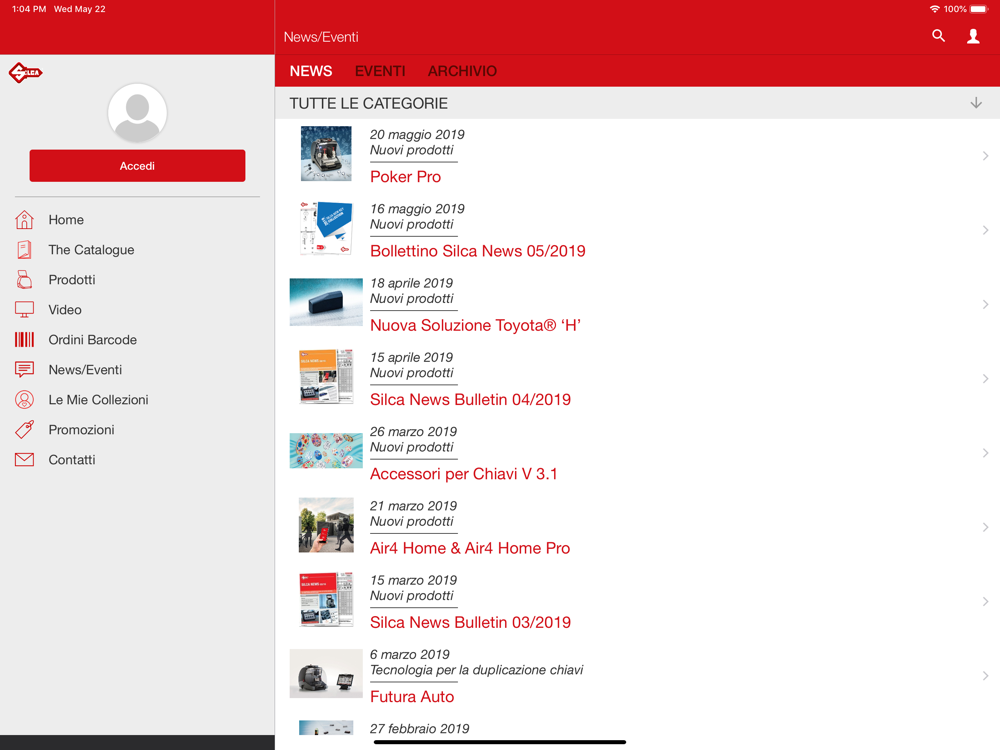Select the Home house icon
Viewport: 1000px width, 750px height.
(25, 220)
